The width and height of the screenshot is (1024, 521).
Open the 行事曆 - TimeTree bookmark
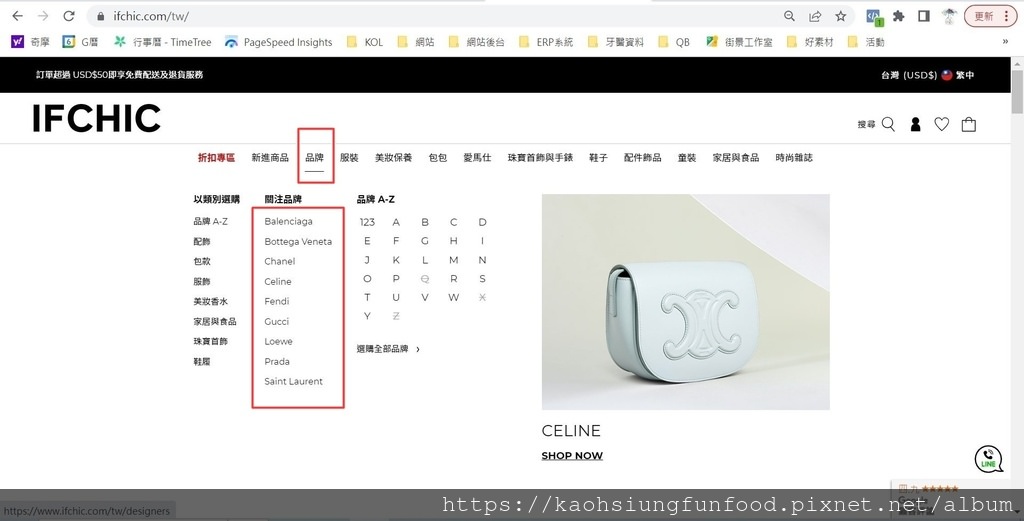coord(163,42)
